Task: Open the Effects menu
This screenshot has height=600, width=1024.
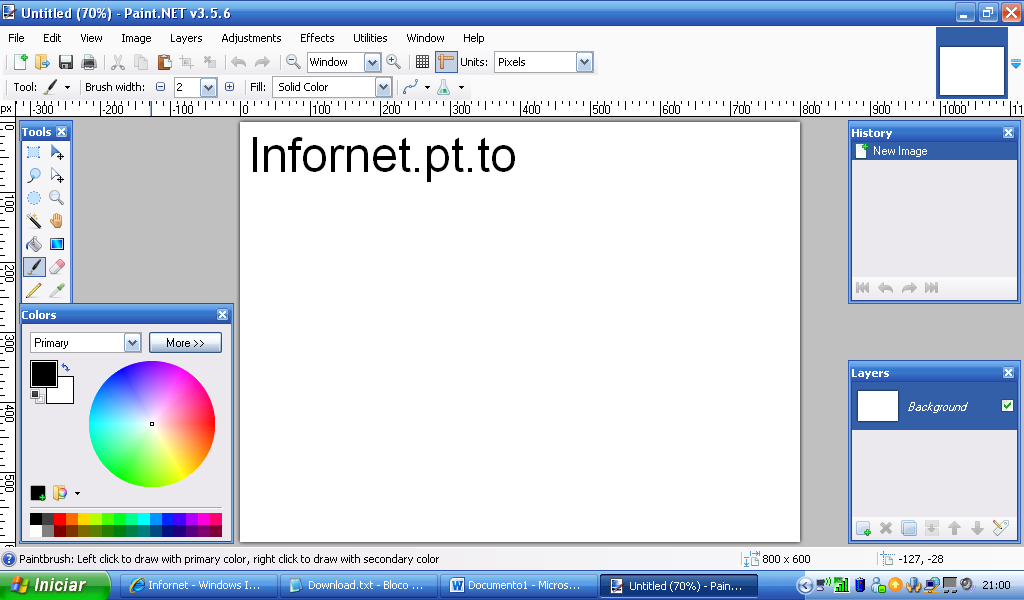Action: coord(316,38)
